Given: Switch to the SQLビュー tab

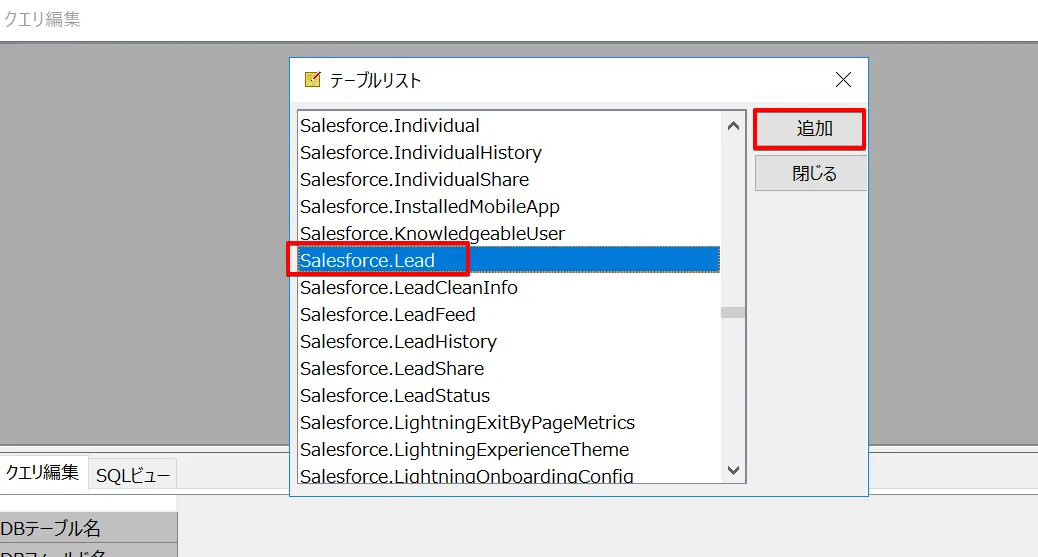Looking at the screenshot, I should [133, 476].
